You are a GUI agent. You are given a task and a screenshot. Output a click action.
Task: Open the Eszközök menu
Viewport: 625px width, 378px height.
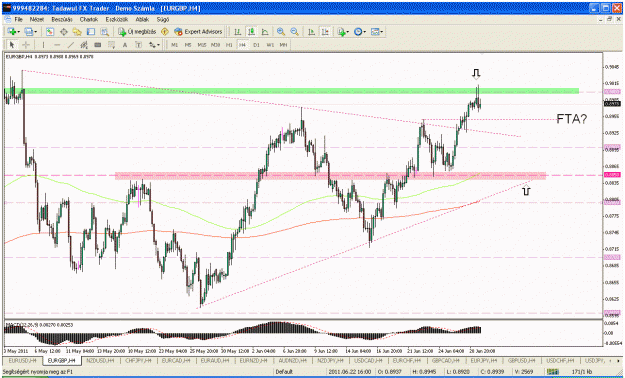[117, 19]
